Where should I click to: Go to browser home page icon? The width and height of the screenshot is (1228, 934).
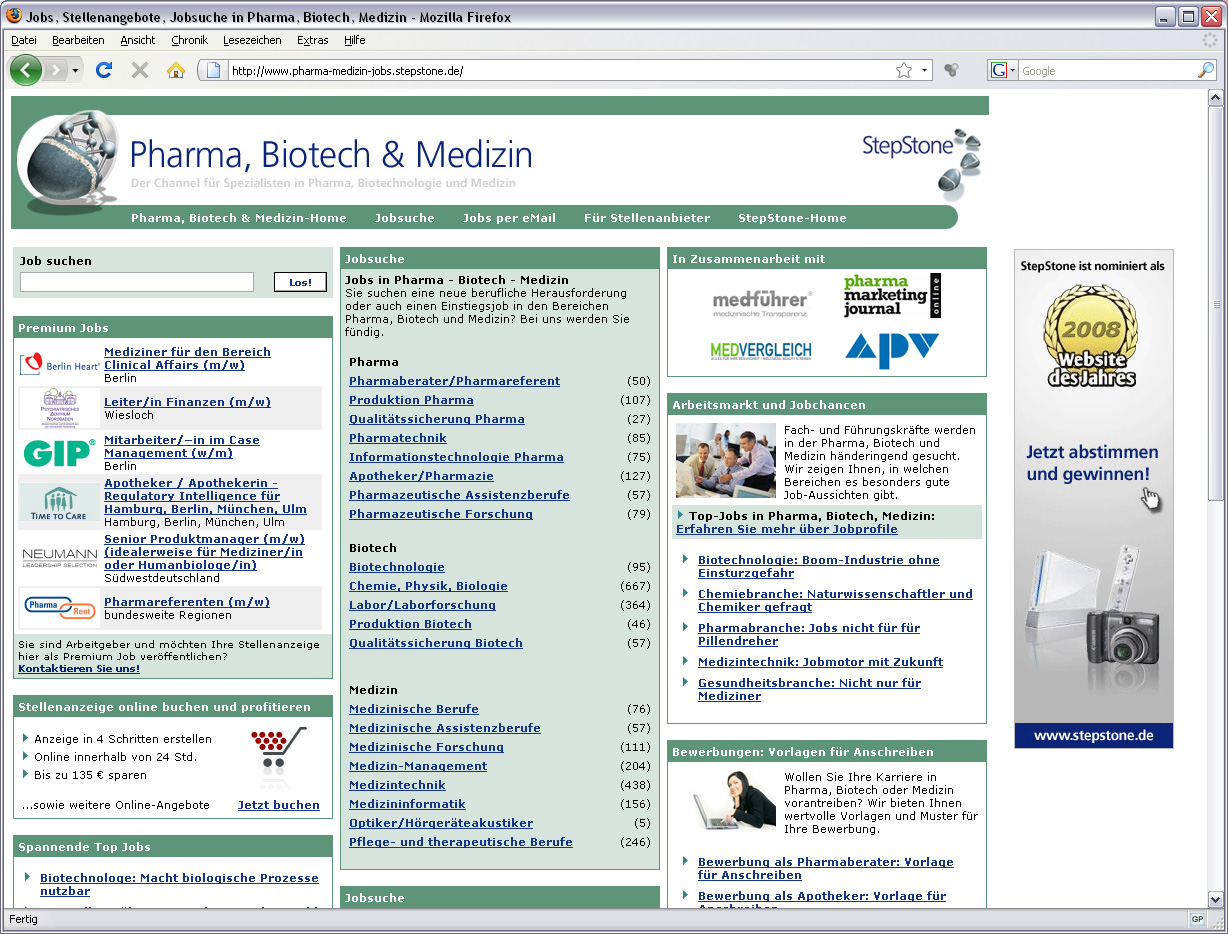176,70
